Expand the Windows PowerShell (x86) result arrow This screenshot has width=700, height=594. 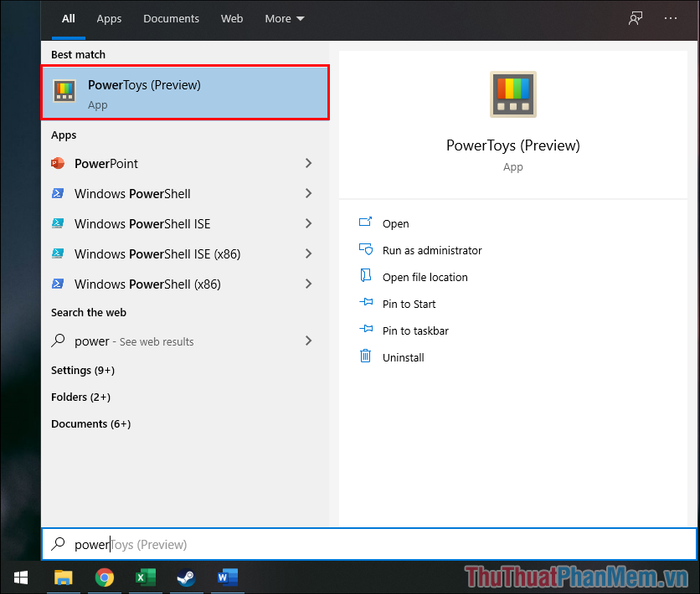[308, 283]
